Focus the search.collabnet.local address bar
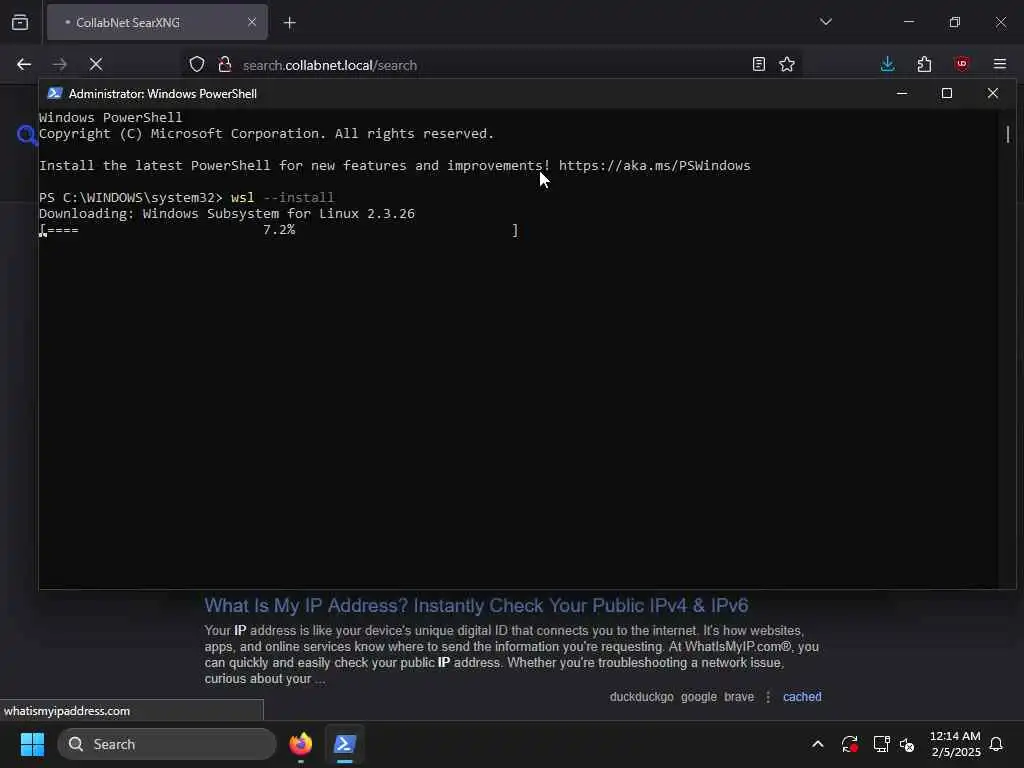 (x=490, y=65)
